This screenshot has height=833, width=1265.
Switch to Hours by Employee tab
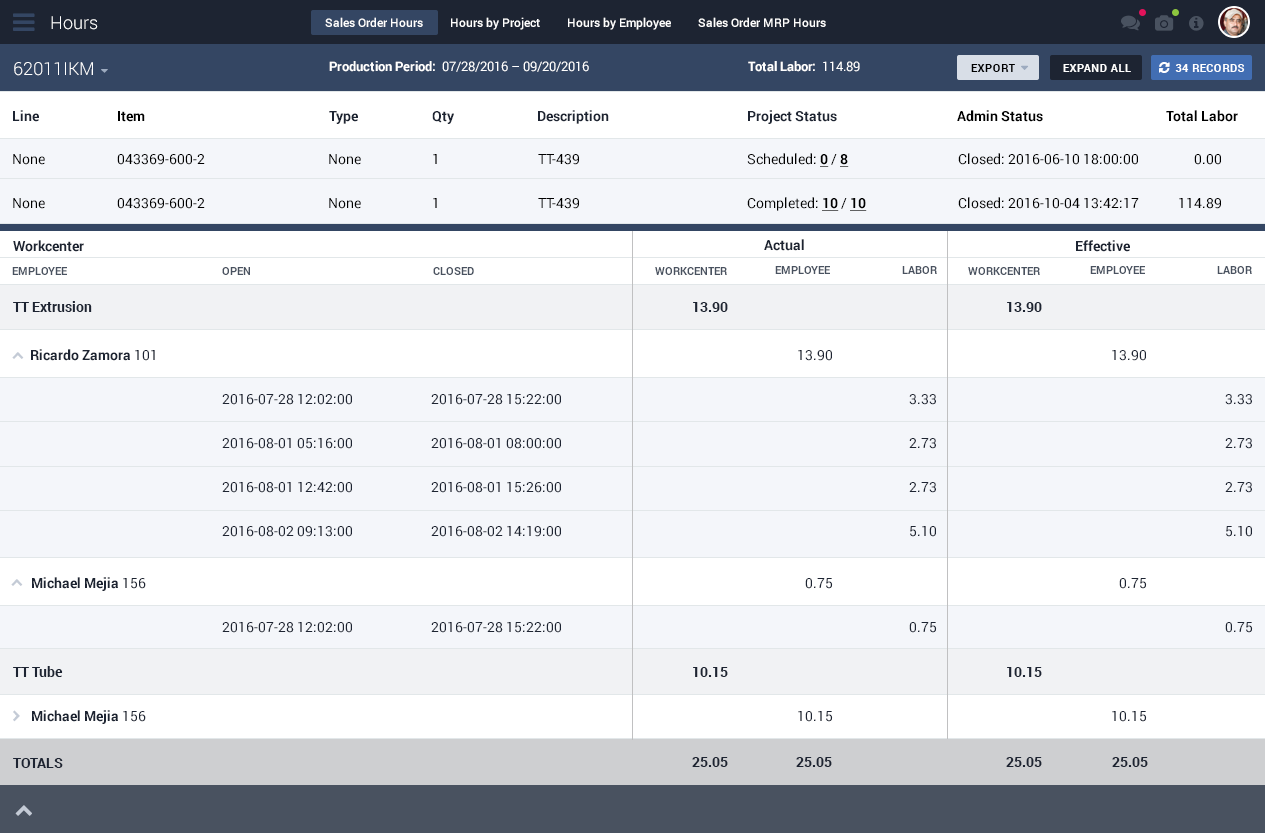pos(618,23)
